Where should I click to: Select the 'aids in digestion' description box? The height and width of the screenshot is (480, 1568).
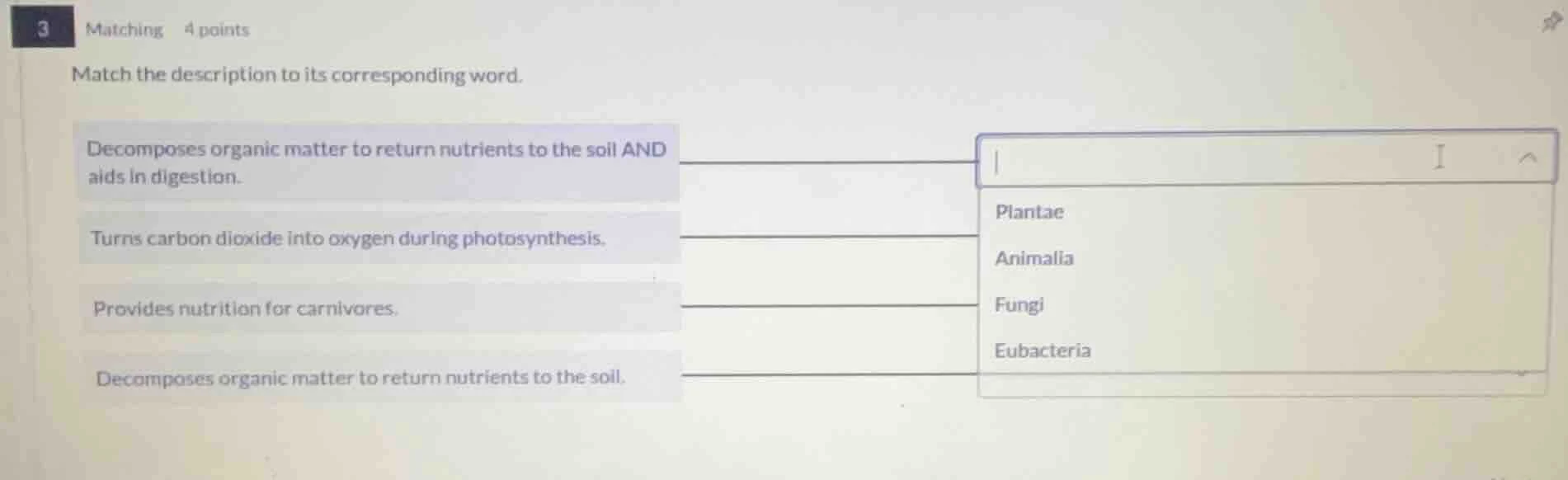[x=377, y=162]
